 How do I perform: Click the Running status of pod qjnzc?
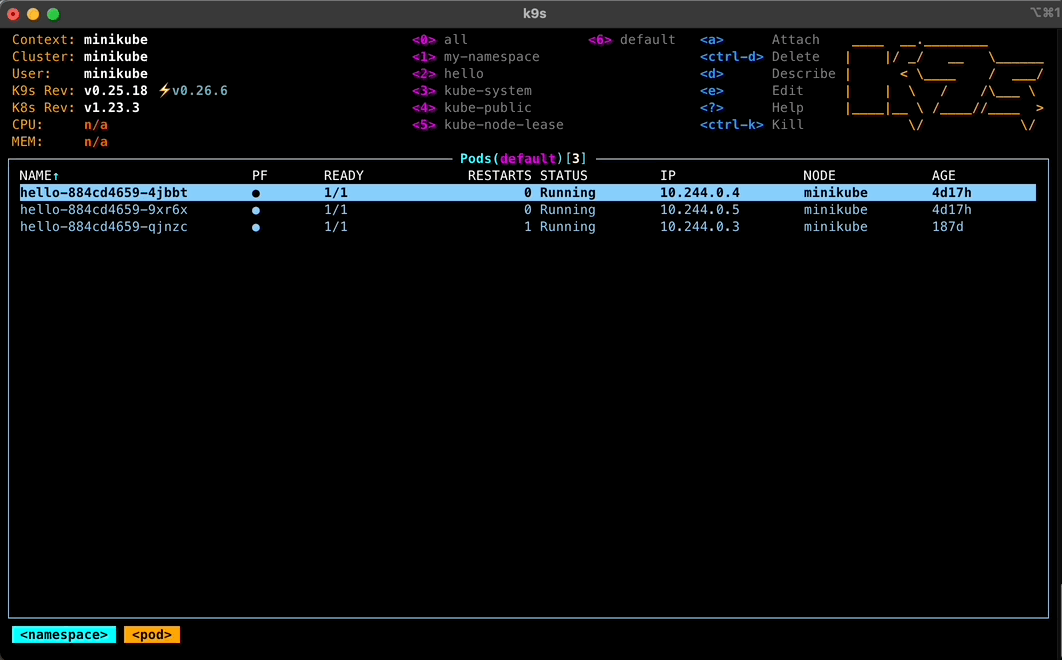(568, 227)
